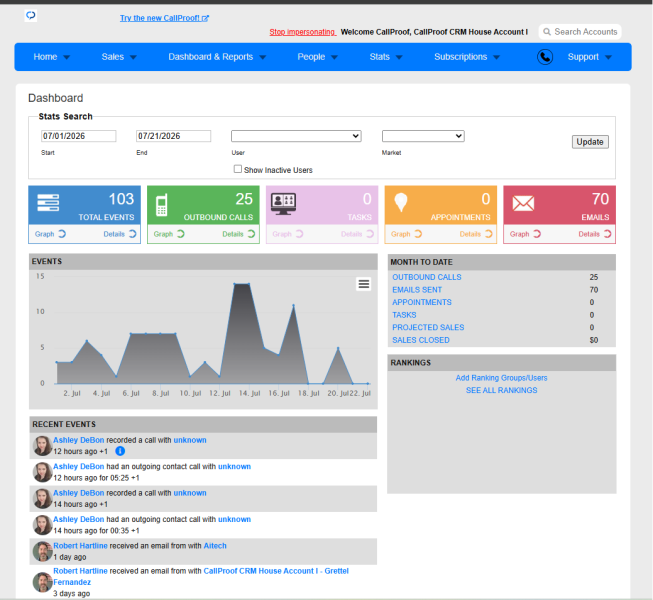Click the Search Accounts field
Image resolution: width=653 pixels, height=600 pixels.
(580, 32)
